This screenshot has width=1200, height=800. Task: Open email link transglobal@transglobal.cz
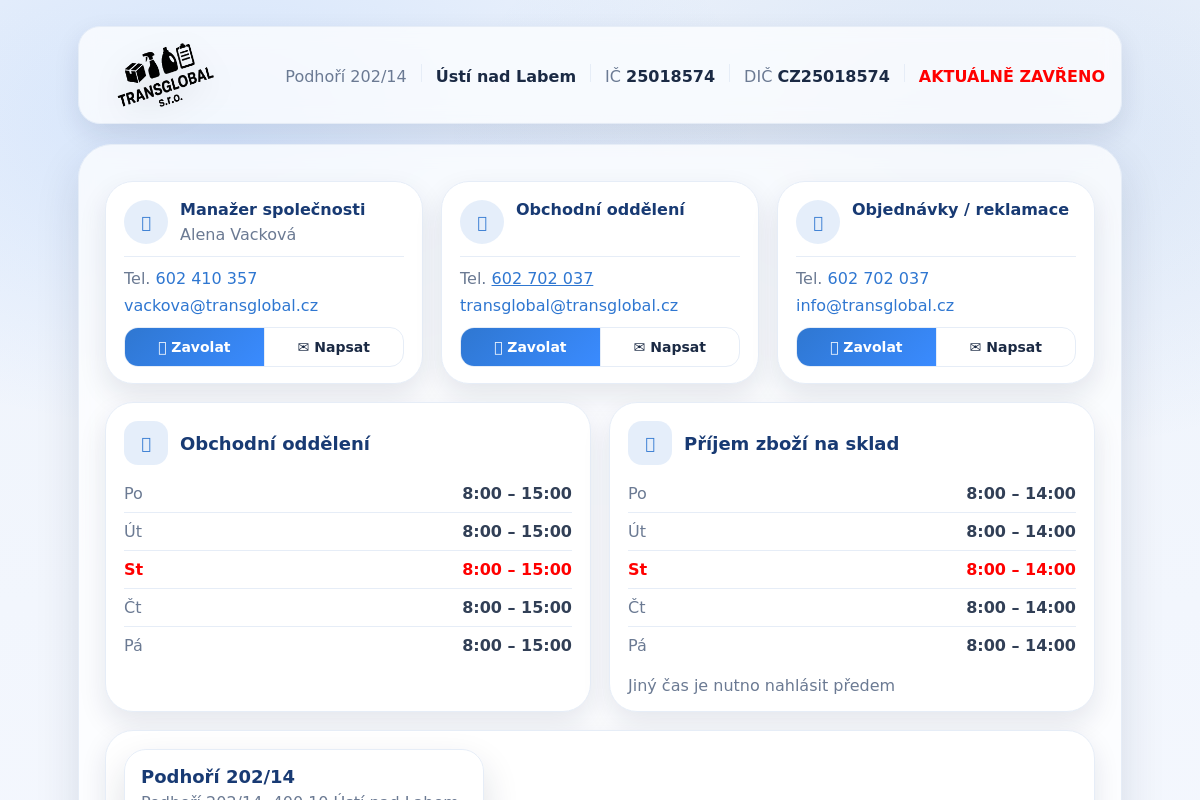(569, 306)
